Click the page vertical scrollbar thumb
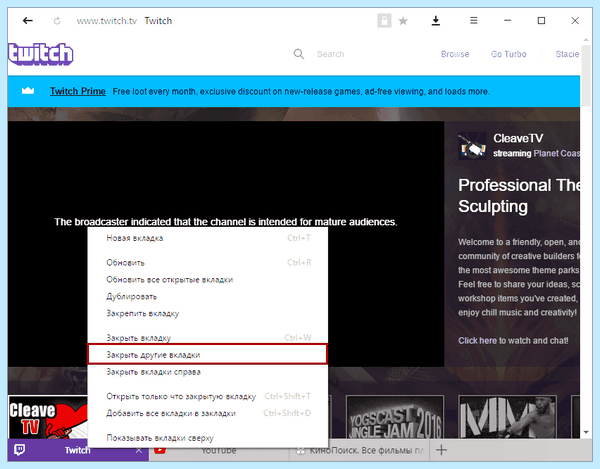The height and width of the screenshot is (469, 600). pyautogui.click(x=586, y=77)
